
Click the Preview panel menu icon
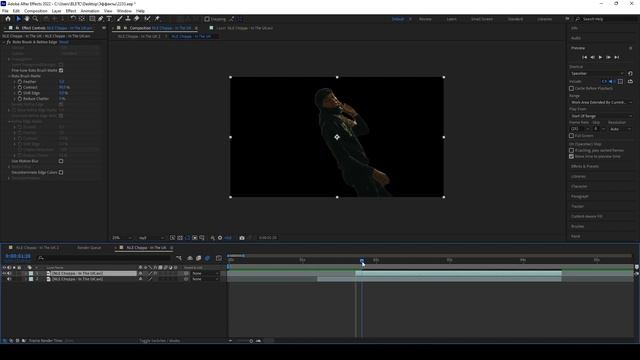(x=630, y=48)
